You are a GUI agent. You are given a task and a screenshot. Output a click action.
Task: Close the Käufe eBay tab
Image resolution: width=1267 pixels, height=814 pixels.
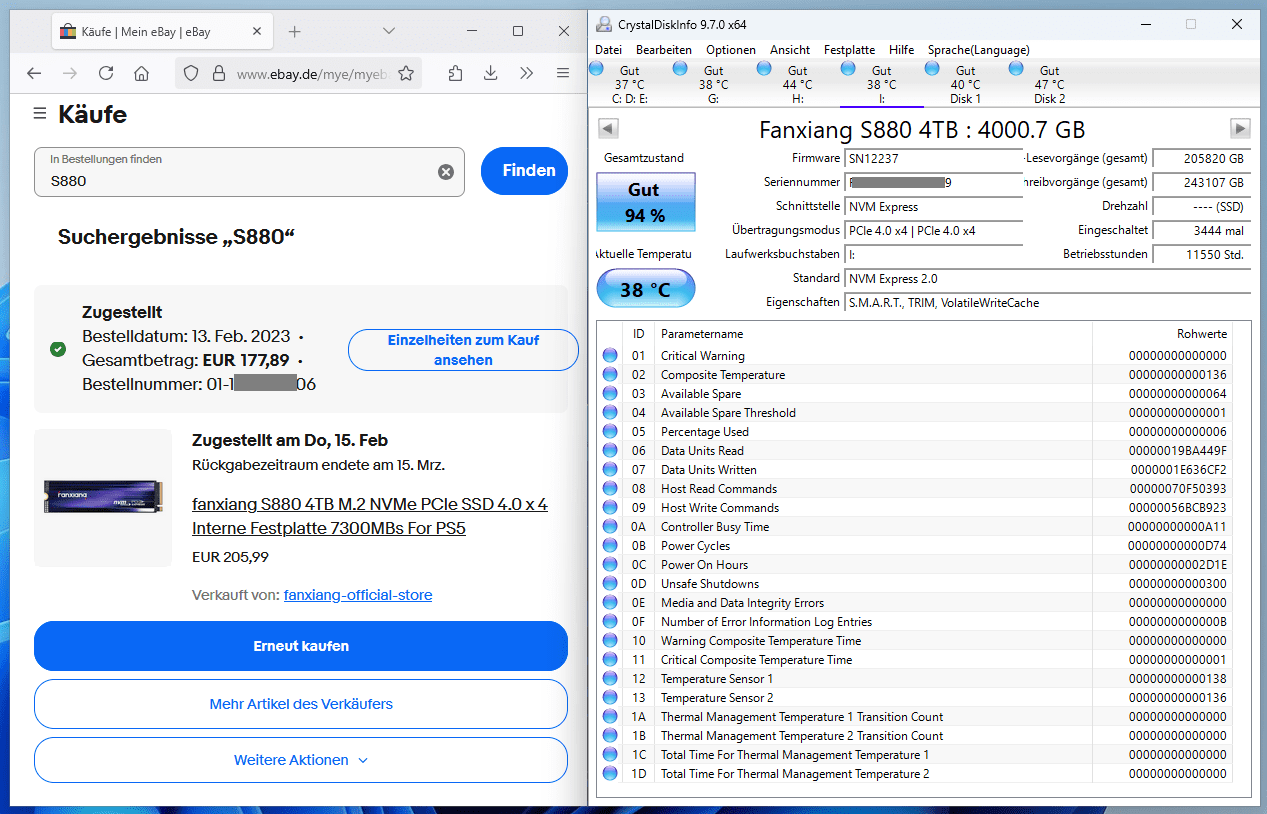click(258, 32)
